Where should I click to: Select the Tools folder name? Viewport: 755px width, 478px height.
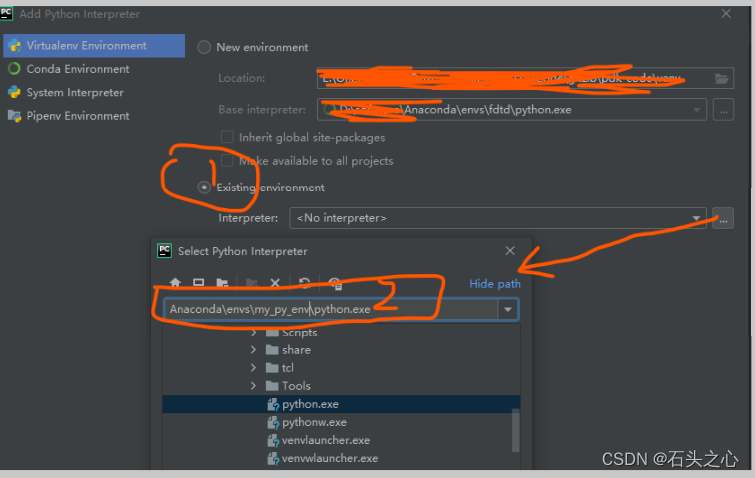click(296, 386)
